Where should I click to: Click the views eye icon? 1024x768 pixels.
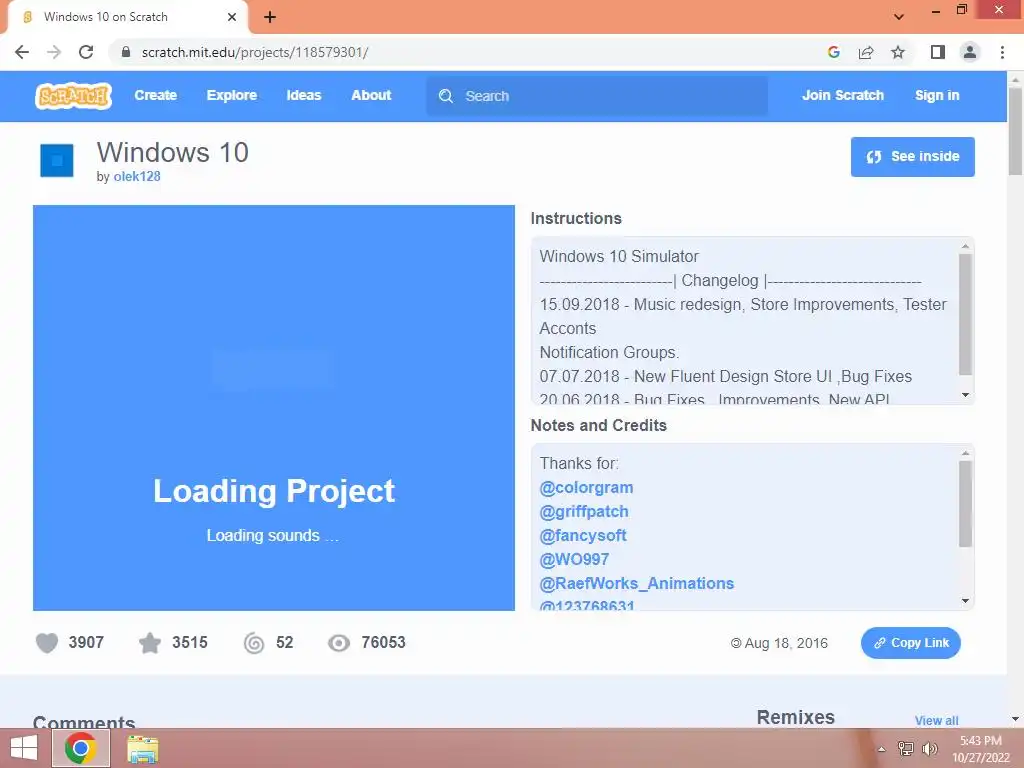339,643
